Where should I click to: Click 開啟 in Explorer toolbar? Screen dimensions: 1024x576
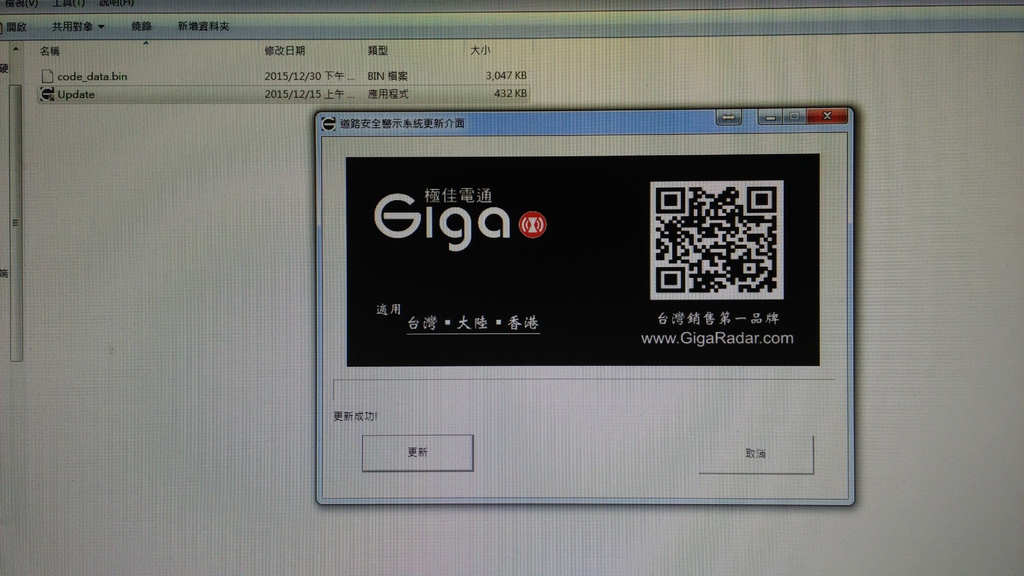pos(16,27)
